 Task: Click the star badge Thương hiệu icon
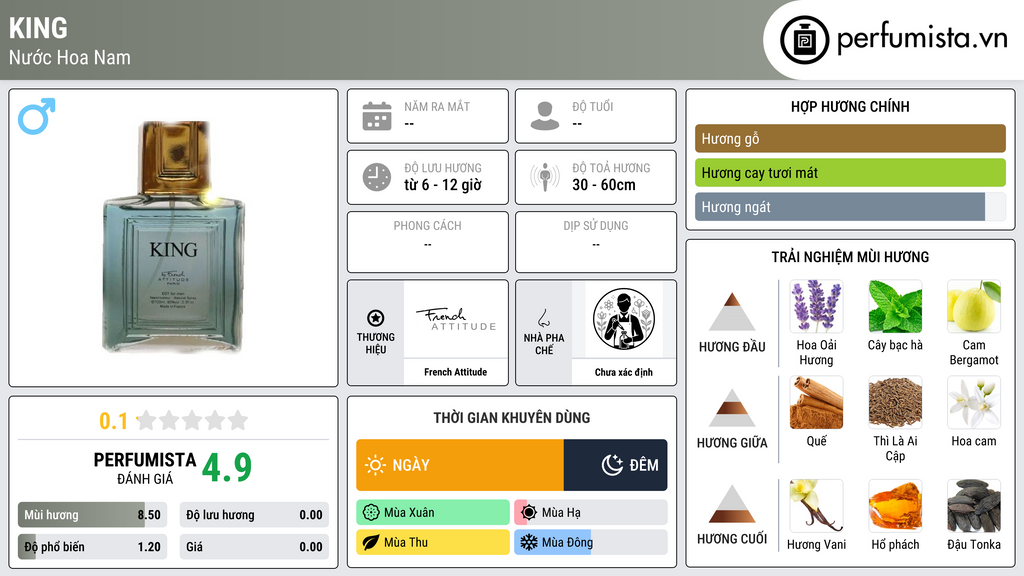click(376, 318)
